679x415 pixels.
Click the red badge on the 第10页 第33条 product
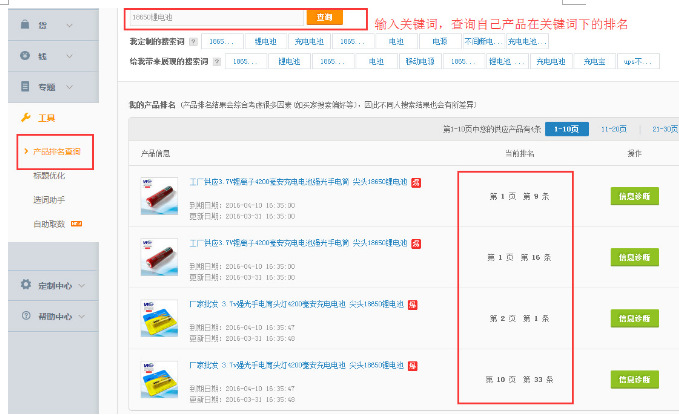pyautogui.click(x=413, y=366)
